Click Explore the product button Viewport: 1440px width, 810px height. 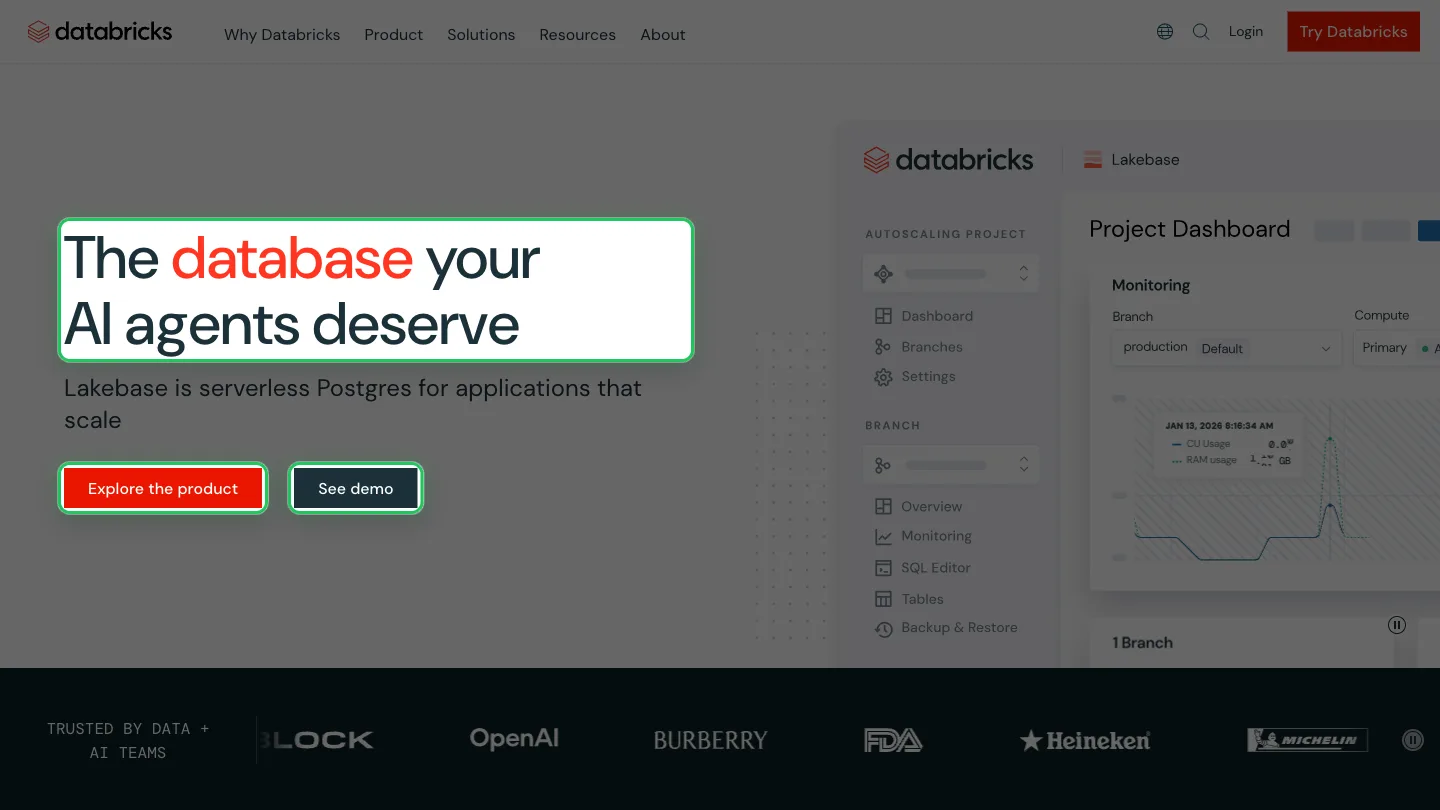pyautogui.click(x=163, y=489)
